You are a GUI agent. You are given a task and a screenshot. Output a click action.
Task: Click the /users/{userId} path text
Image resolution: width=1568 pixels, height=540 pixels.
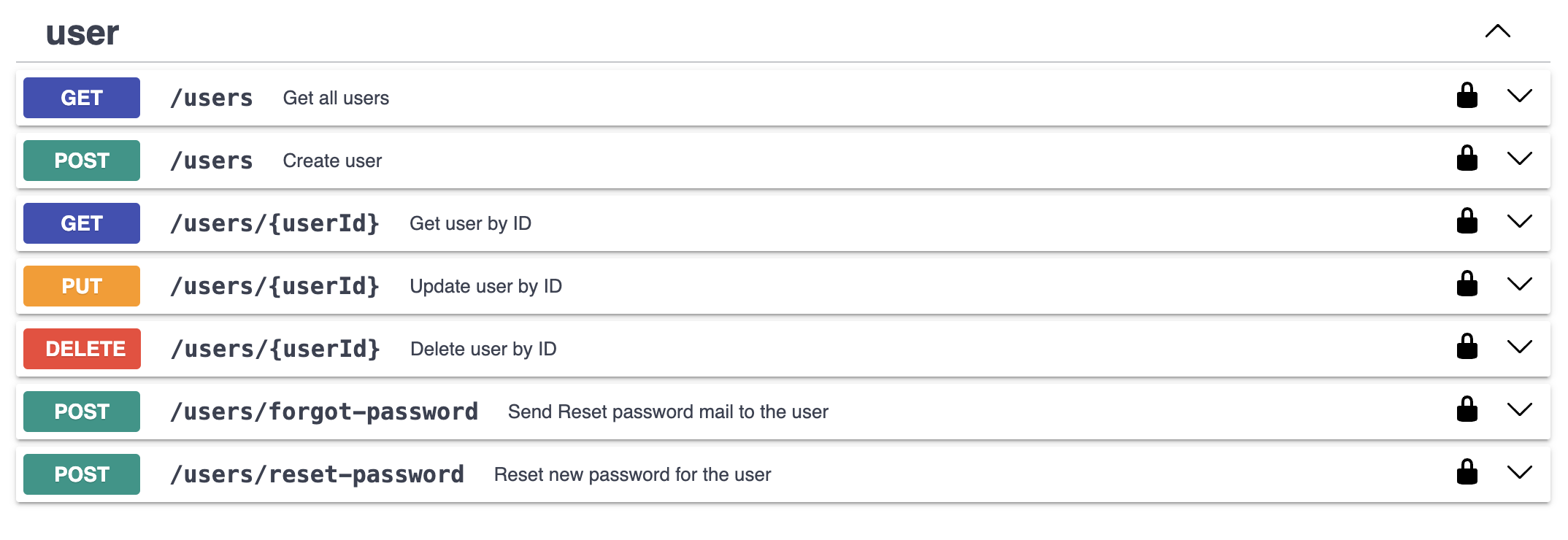coord(275,223)
